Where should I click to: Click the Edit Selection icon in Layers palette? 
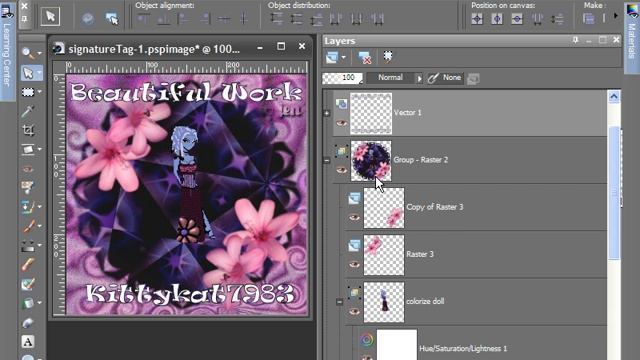(x=388, y=57)
